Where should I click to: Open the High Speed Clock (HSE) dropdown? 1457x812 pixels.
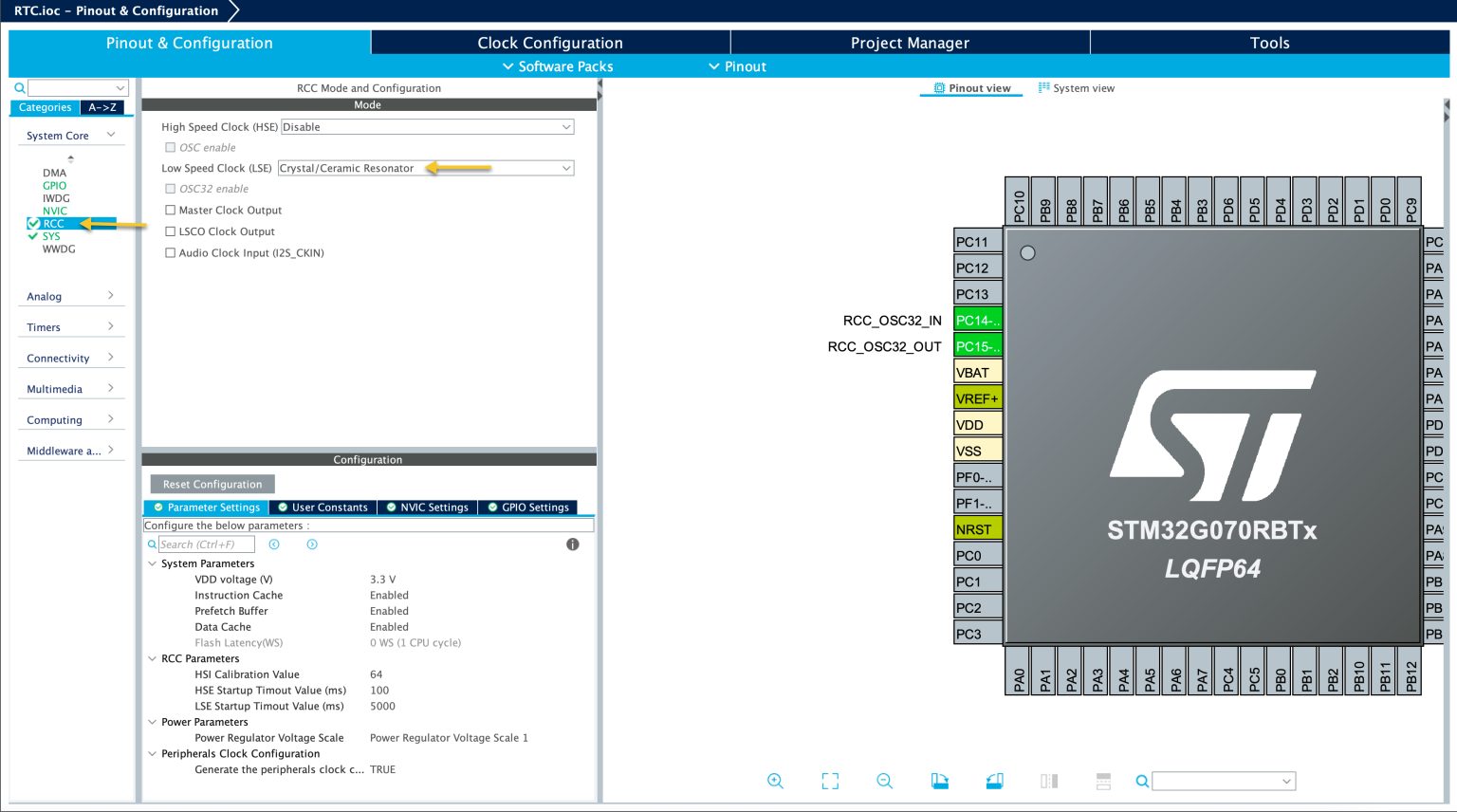point(565,126)
